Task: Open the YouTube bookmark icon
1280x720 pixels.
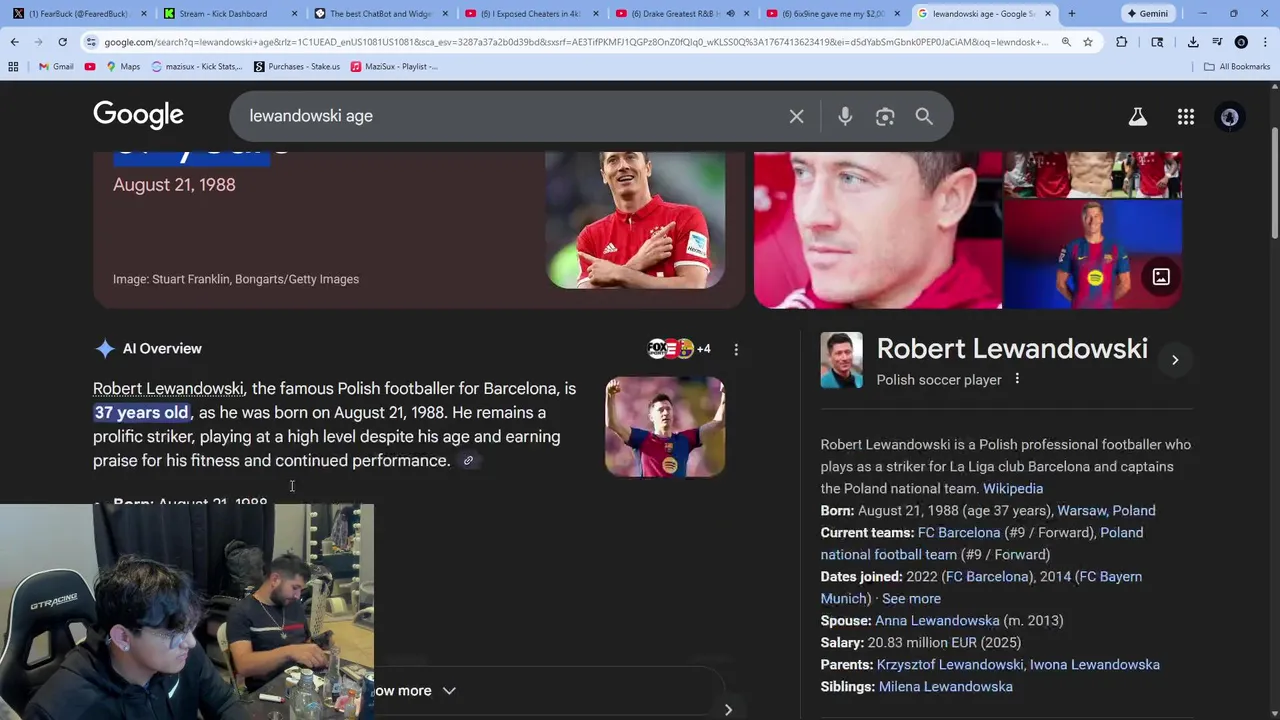Action: [x=90, y=66]
